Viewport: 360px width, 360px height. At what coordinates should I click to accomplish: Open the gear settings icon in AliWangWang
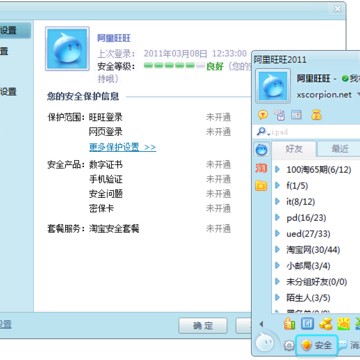point(289,346)
